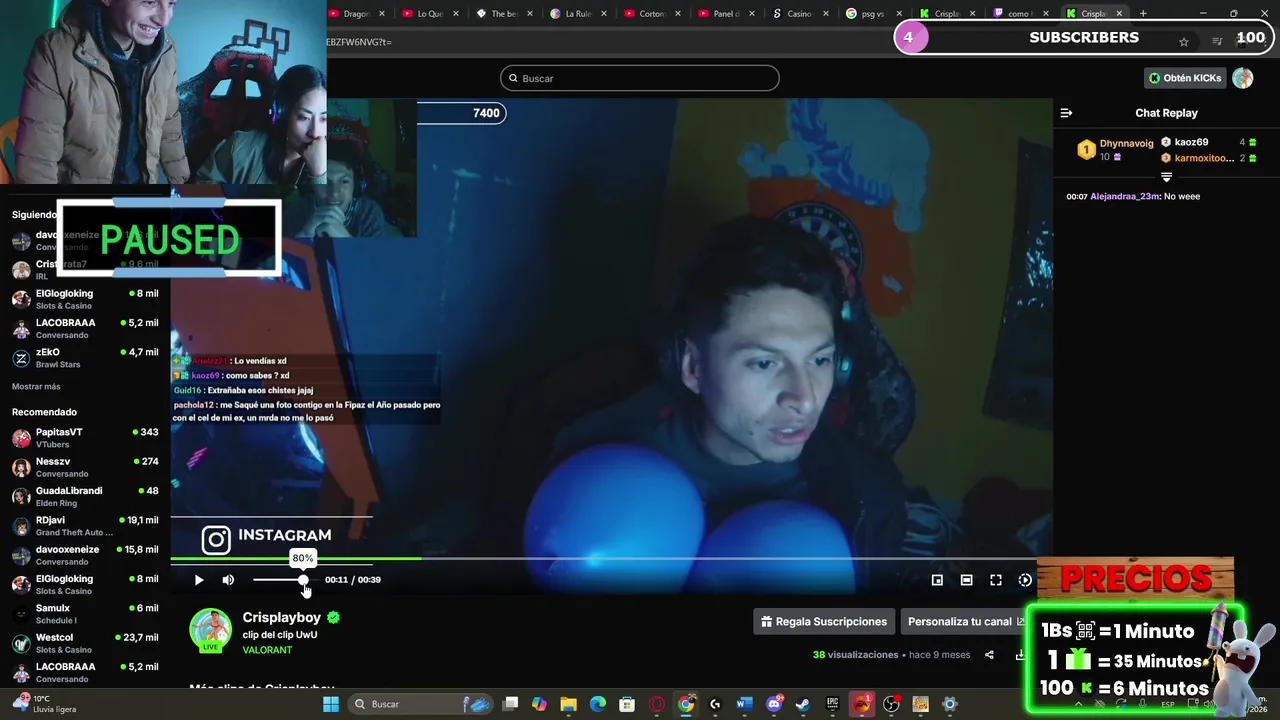Open davooxeneize channel under Recomendado
This screenshot has width=1280, height=720.
point(85,555)
